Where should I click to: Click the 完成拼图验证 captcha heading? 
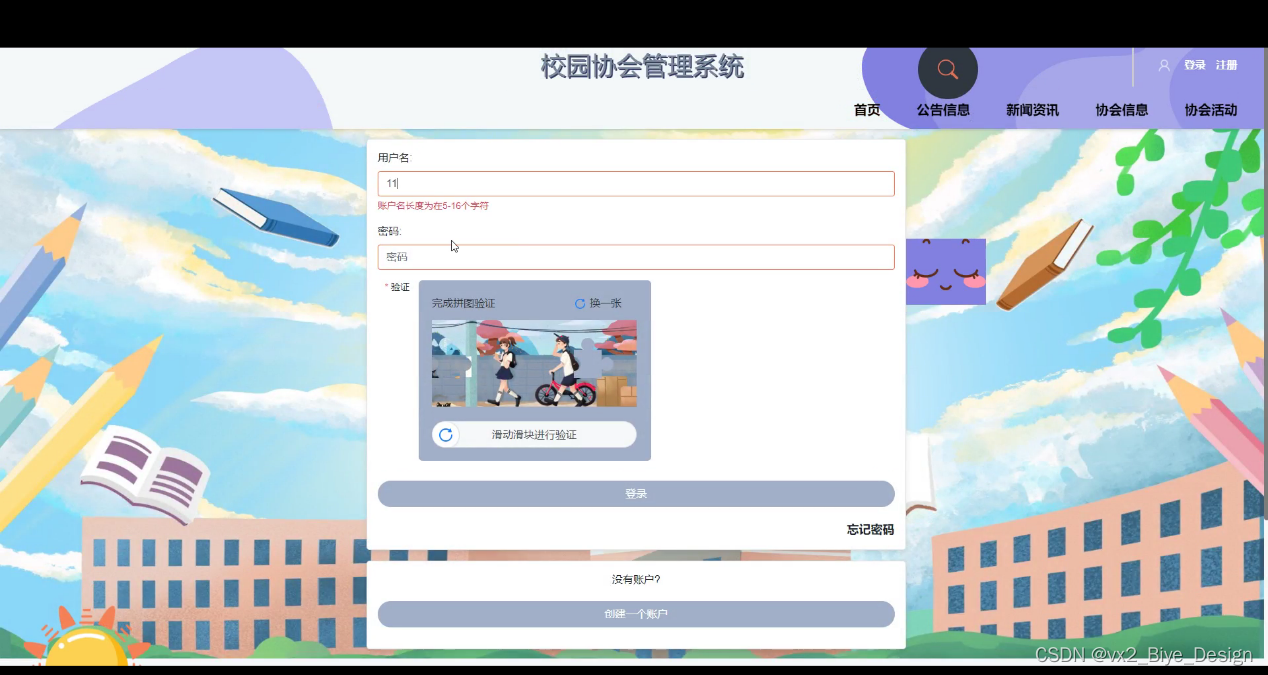point(463,303)
